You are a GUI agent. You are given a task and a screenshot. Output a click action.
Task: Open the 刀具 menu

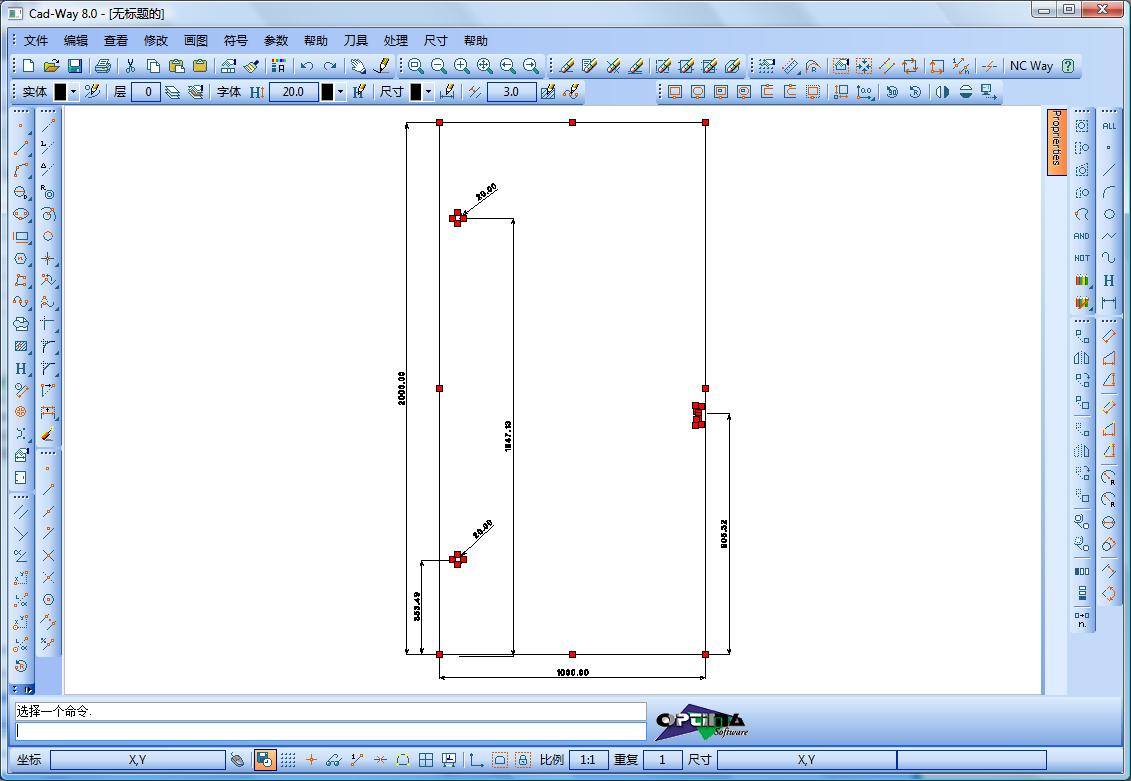pyautogui.click(x=356, y=41)
